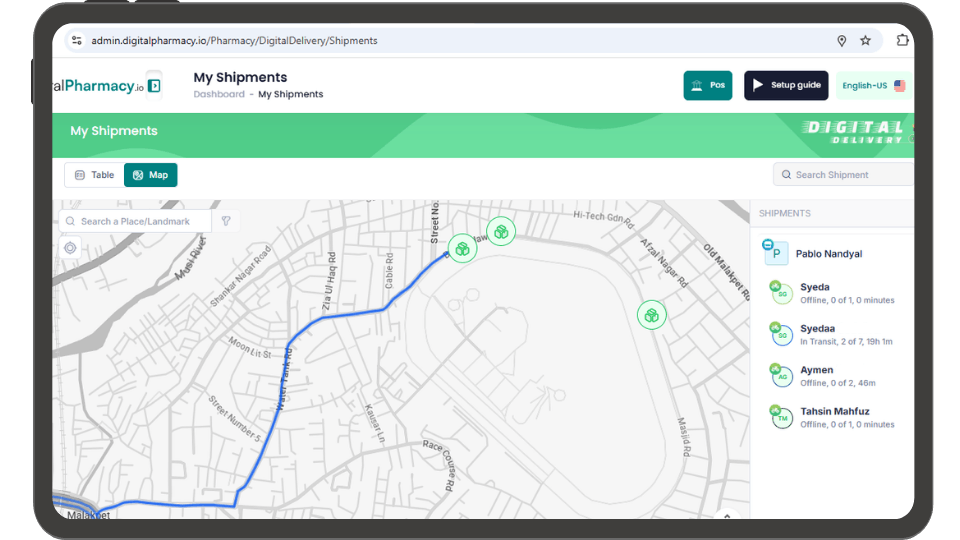Open browser extensions puzzle icon
Viewport: 960px width, 540px height.
click(x=902, y=41)
